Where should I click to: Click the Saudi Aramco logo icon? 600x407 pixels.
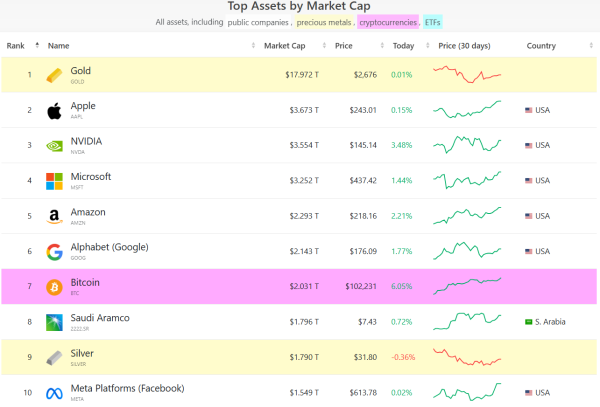pos(54,322)
